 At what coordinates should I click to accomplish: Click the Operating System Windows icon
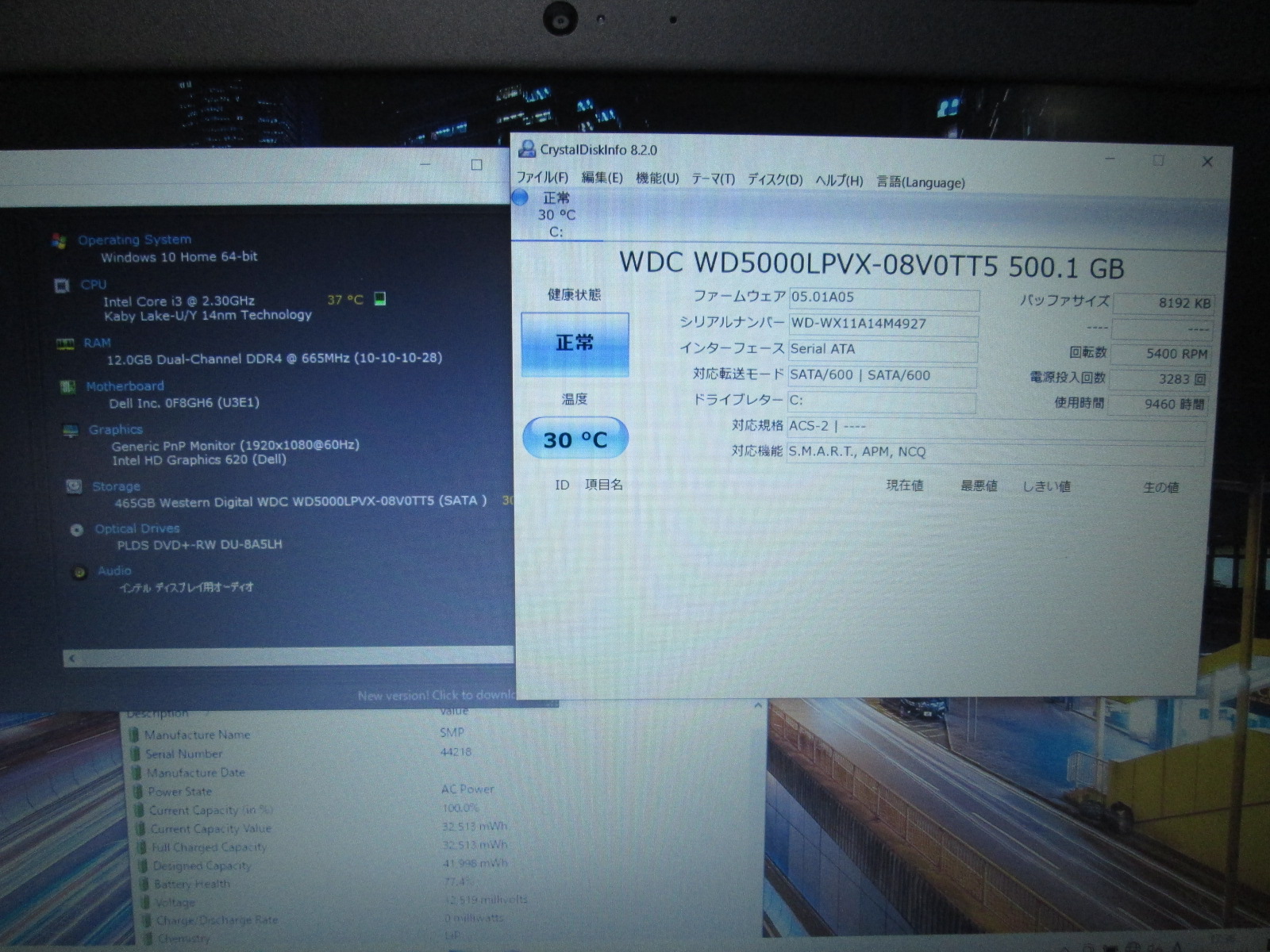(x=58, y=240)
